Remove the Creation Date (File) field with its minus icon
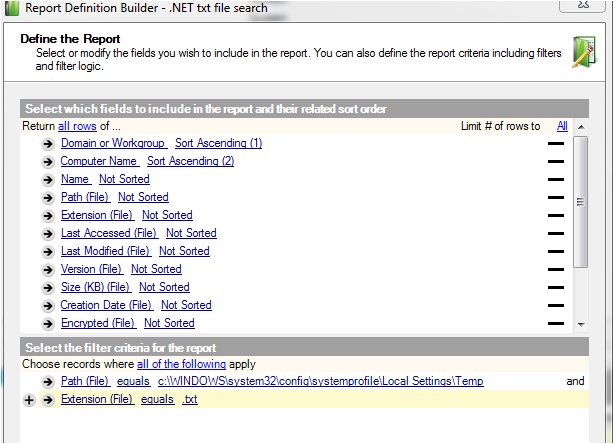The height and width of the screenshot is (444, 614). [x=556, y=305]
